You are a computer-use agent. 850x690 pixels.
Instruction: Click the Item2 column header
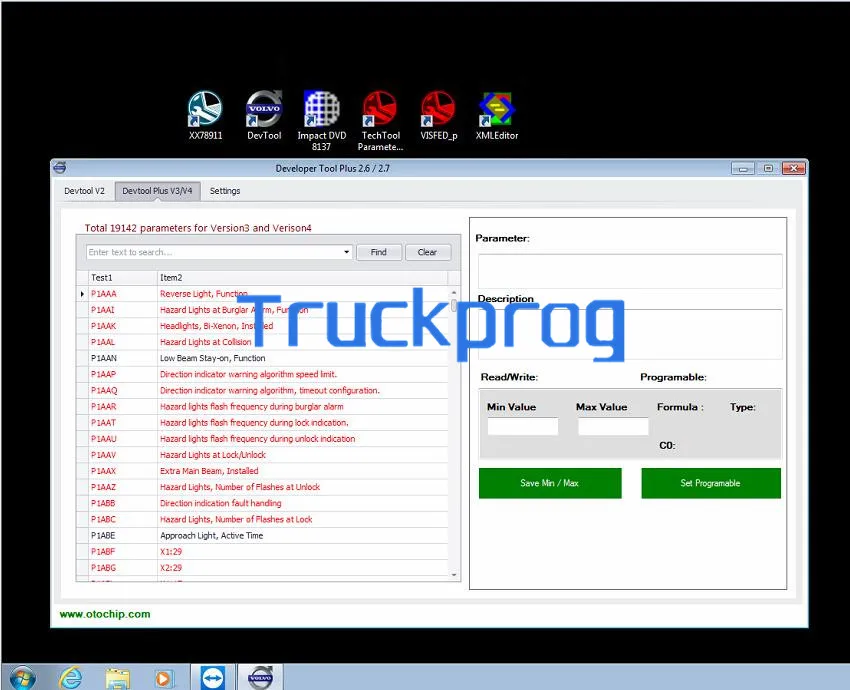[x=302, y=278]
